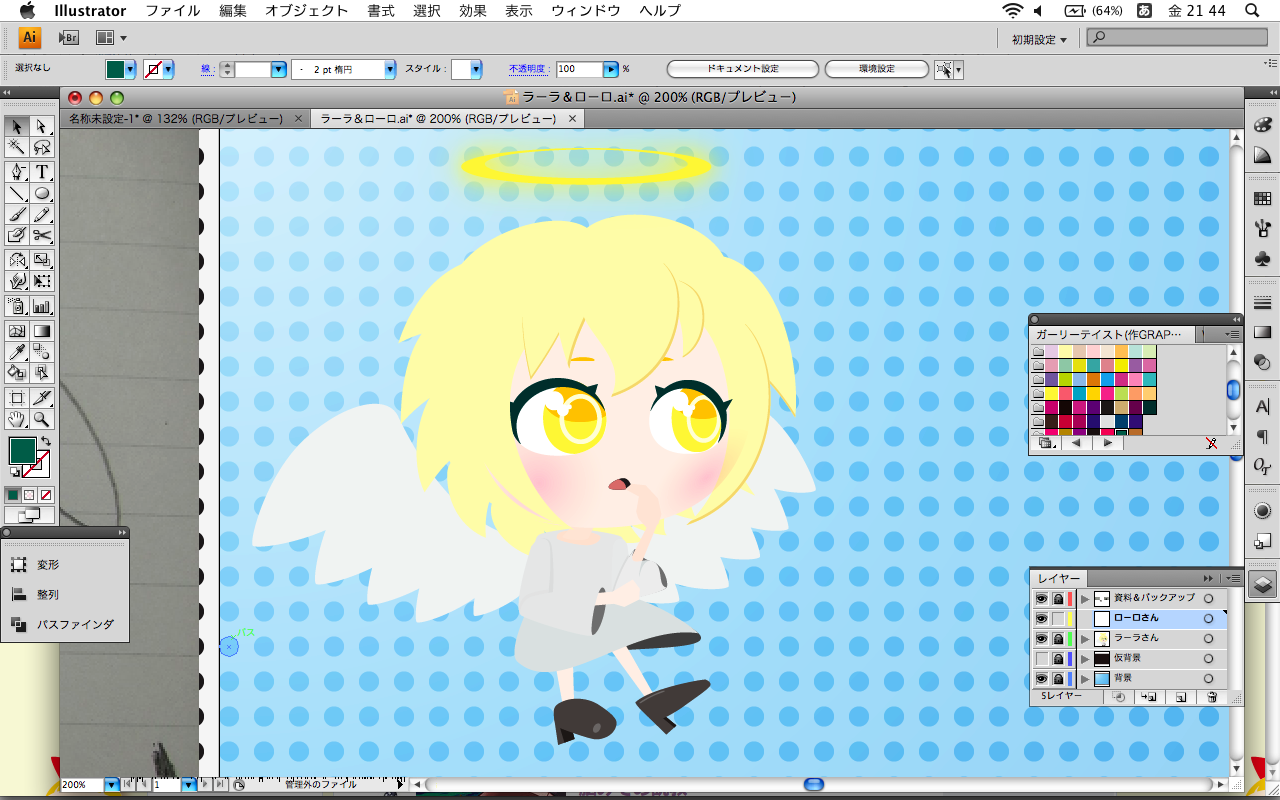The height and width of the screenshot is (800, 1280).
Task: Open the ファイル menu
Action: coord(171,11)
